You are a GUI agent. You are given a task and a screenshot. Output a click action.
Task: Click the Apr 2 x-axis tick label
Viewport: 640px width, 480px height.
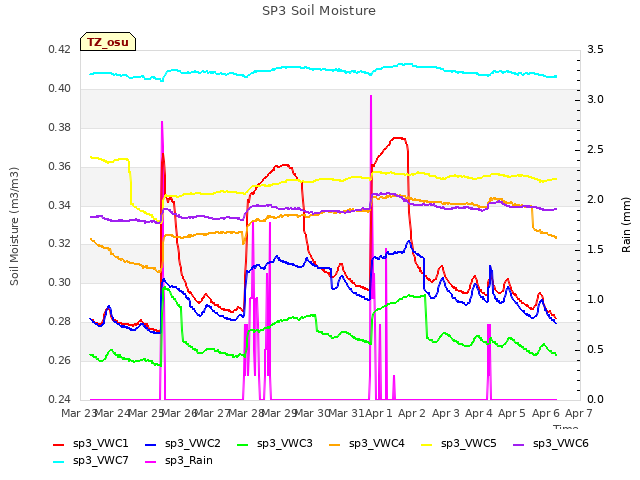coord(412,413)
